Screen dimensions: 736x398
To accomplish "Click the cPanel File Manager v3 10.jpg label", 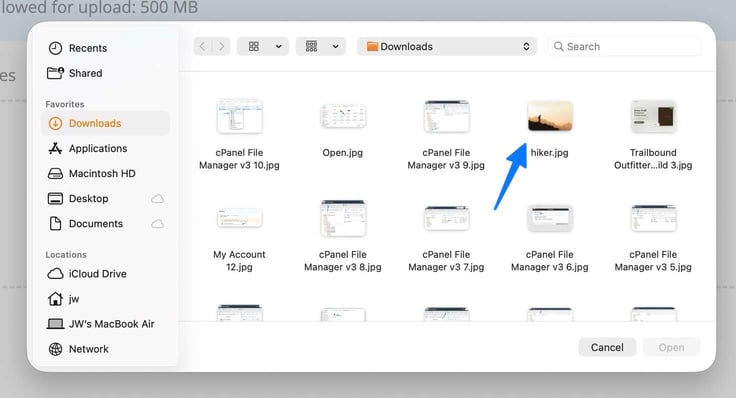I will click(x=239, y=159).
